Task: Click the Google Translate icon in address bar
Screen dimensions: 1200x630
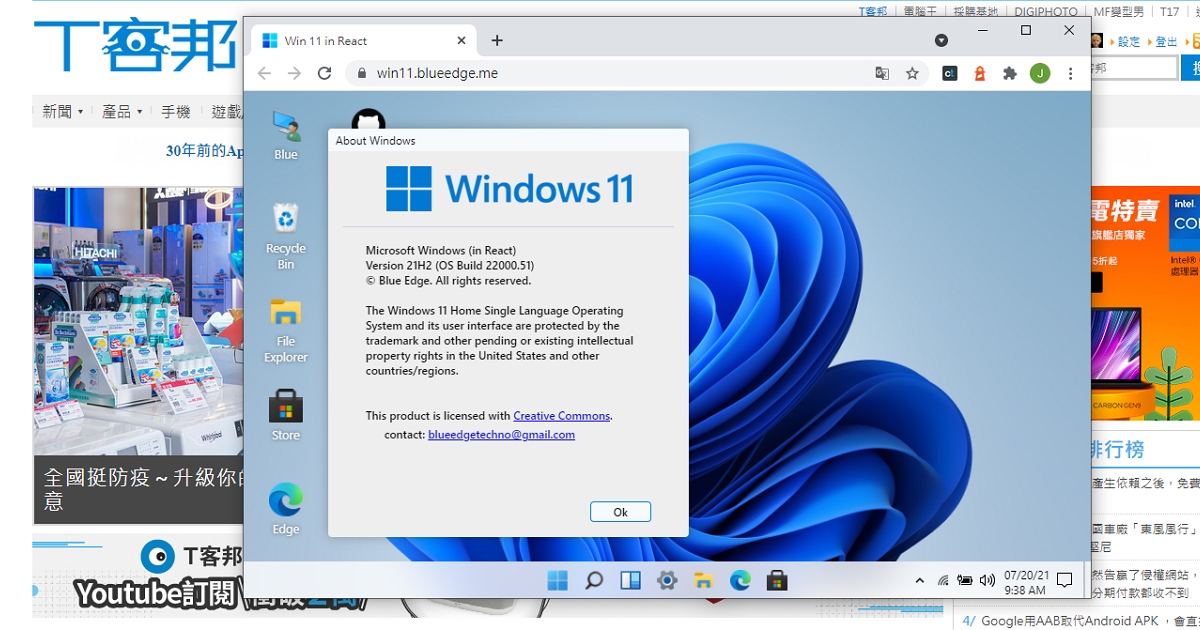Action: [x=882, y=73]
